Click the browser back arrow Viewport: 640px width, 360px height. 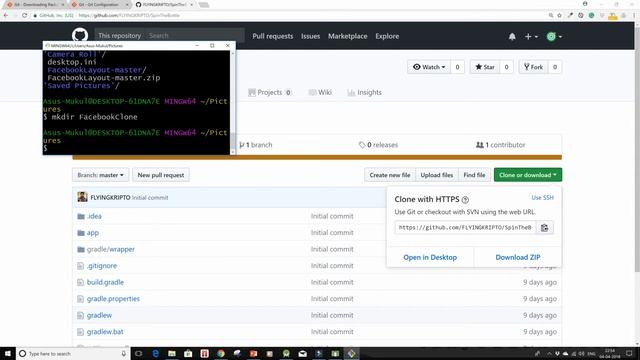coord(6,15)
